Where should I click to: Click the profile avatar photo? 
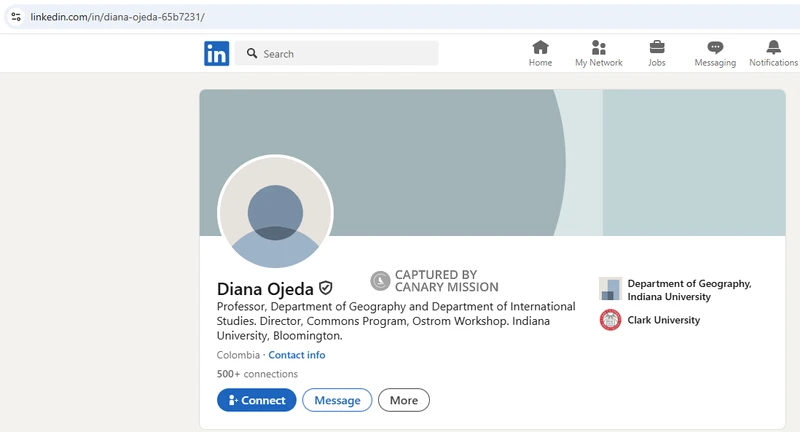click(275, 212)
